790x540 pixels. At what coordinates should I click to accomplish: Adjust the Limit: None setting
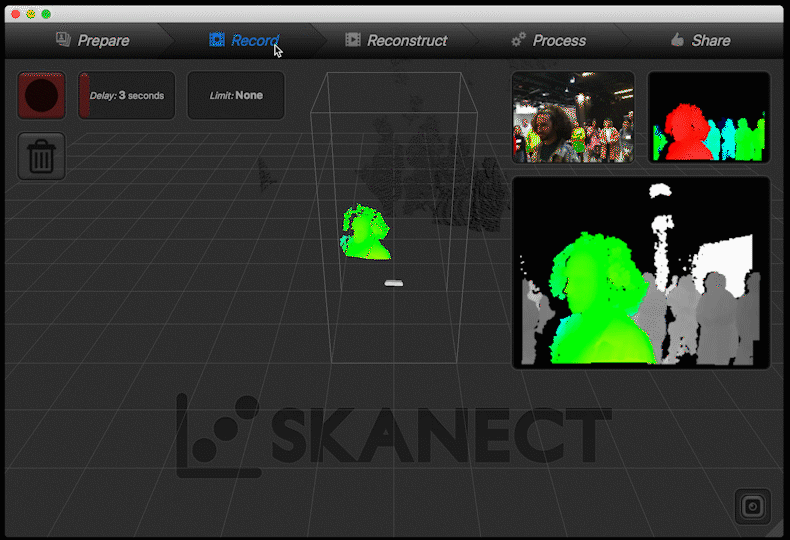[x=236, y=95]
